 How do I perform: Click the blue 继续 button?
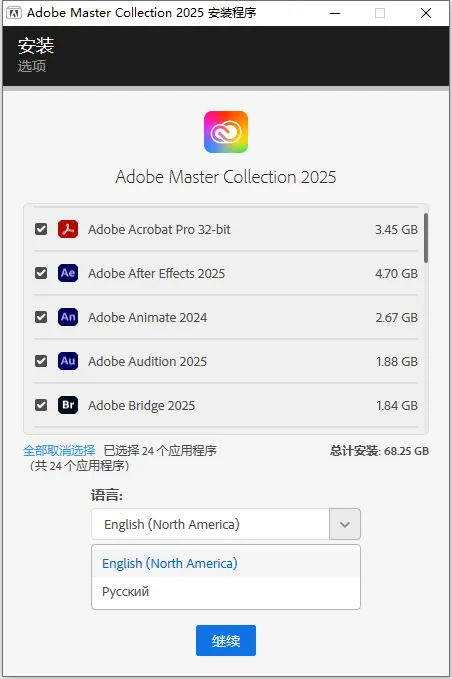(x=226, y=640)
